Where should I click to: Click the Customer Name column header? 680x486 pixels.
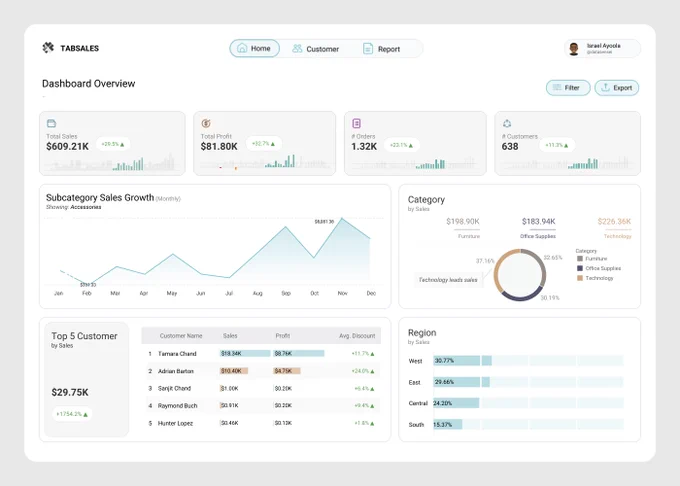coord(181,336)
